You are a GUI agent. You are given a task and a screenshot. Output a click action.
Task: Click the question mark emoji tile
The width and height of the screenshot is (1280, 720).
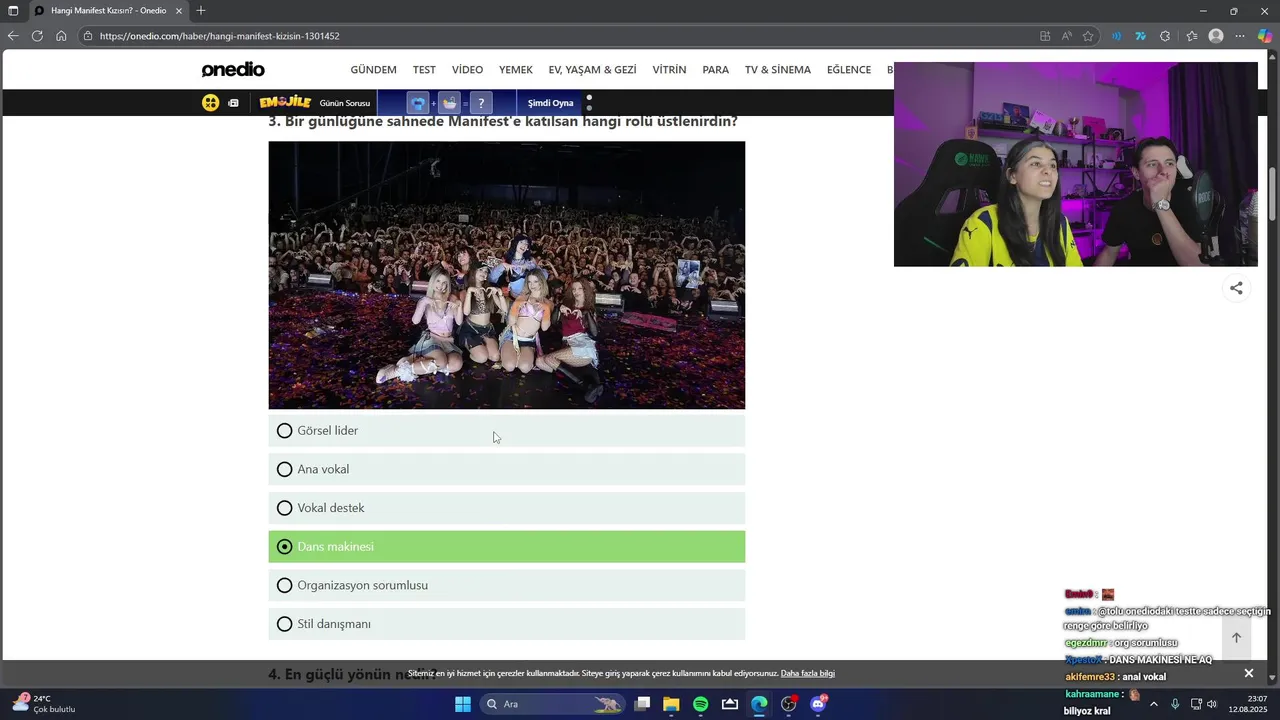(481, 103)
